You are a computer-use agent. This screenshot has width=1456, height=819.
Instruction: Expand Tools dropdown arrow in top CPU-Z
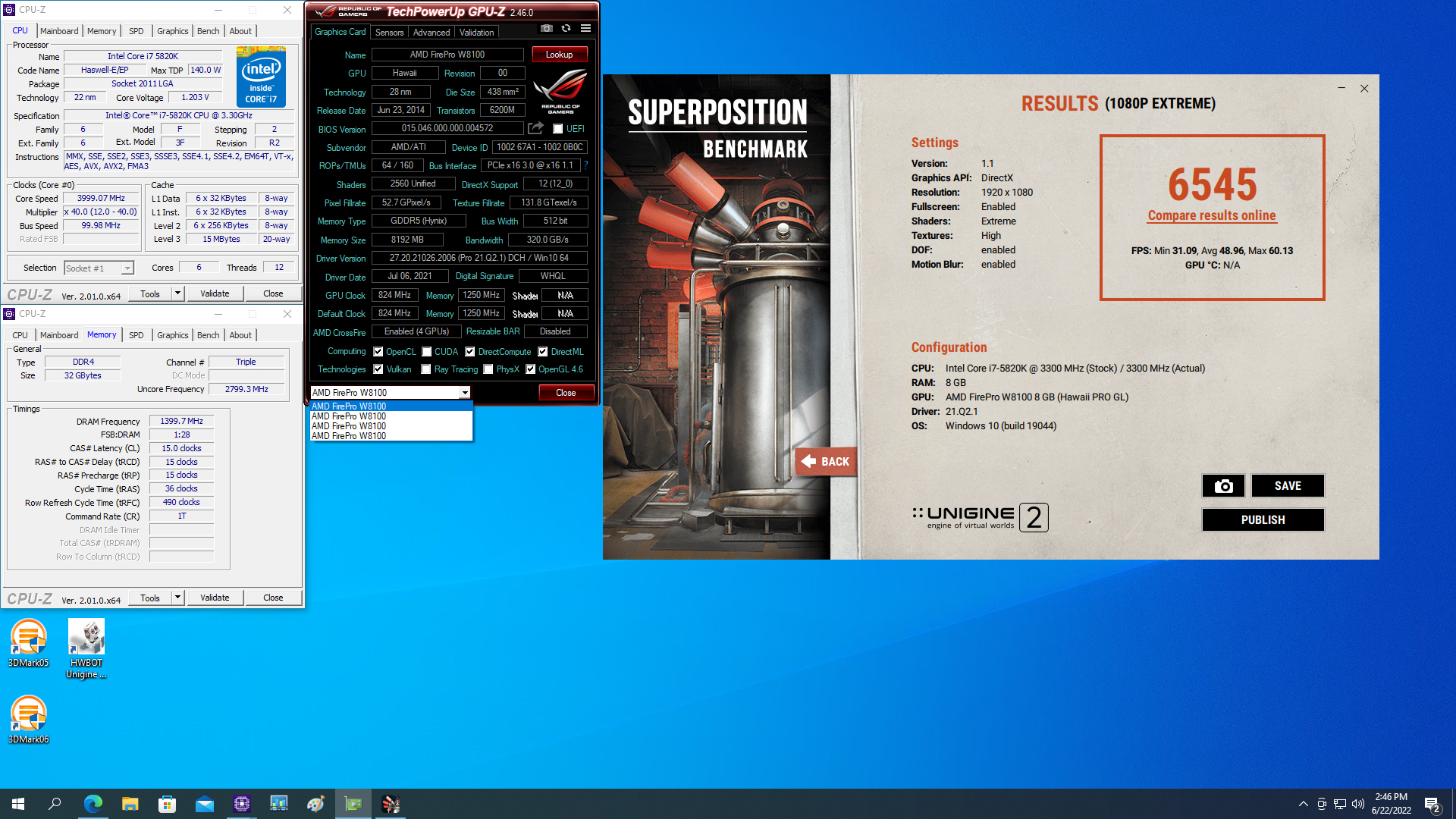coord(177,293)
